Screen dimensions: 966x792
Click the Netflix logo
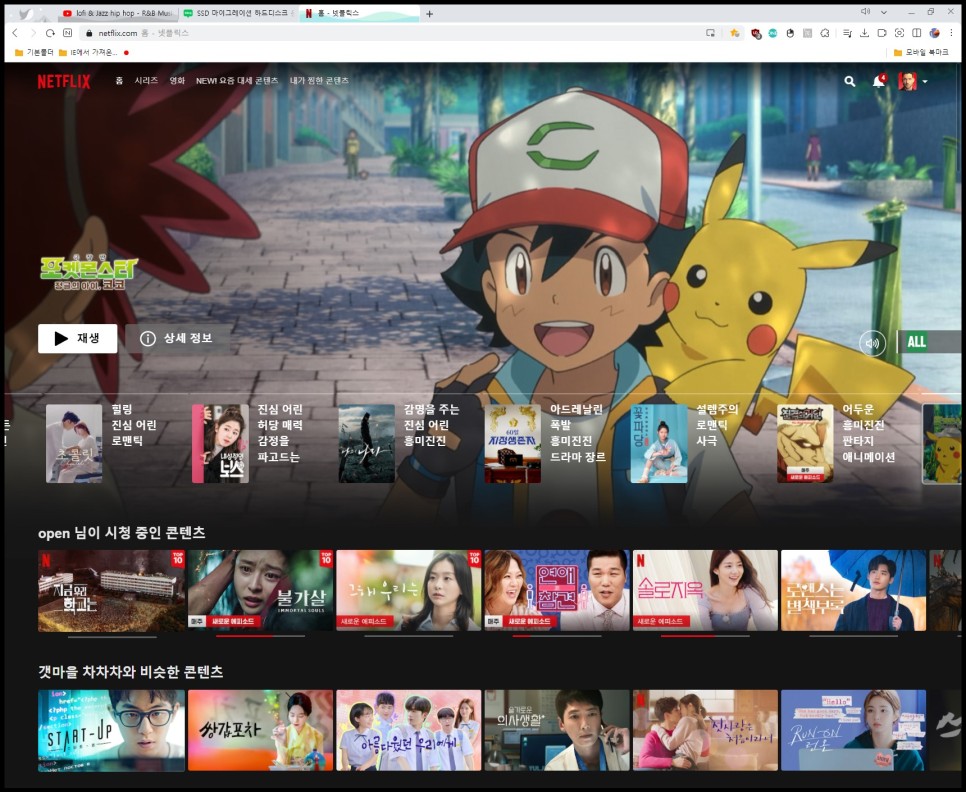[x=63, y=81]
